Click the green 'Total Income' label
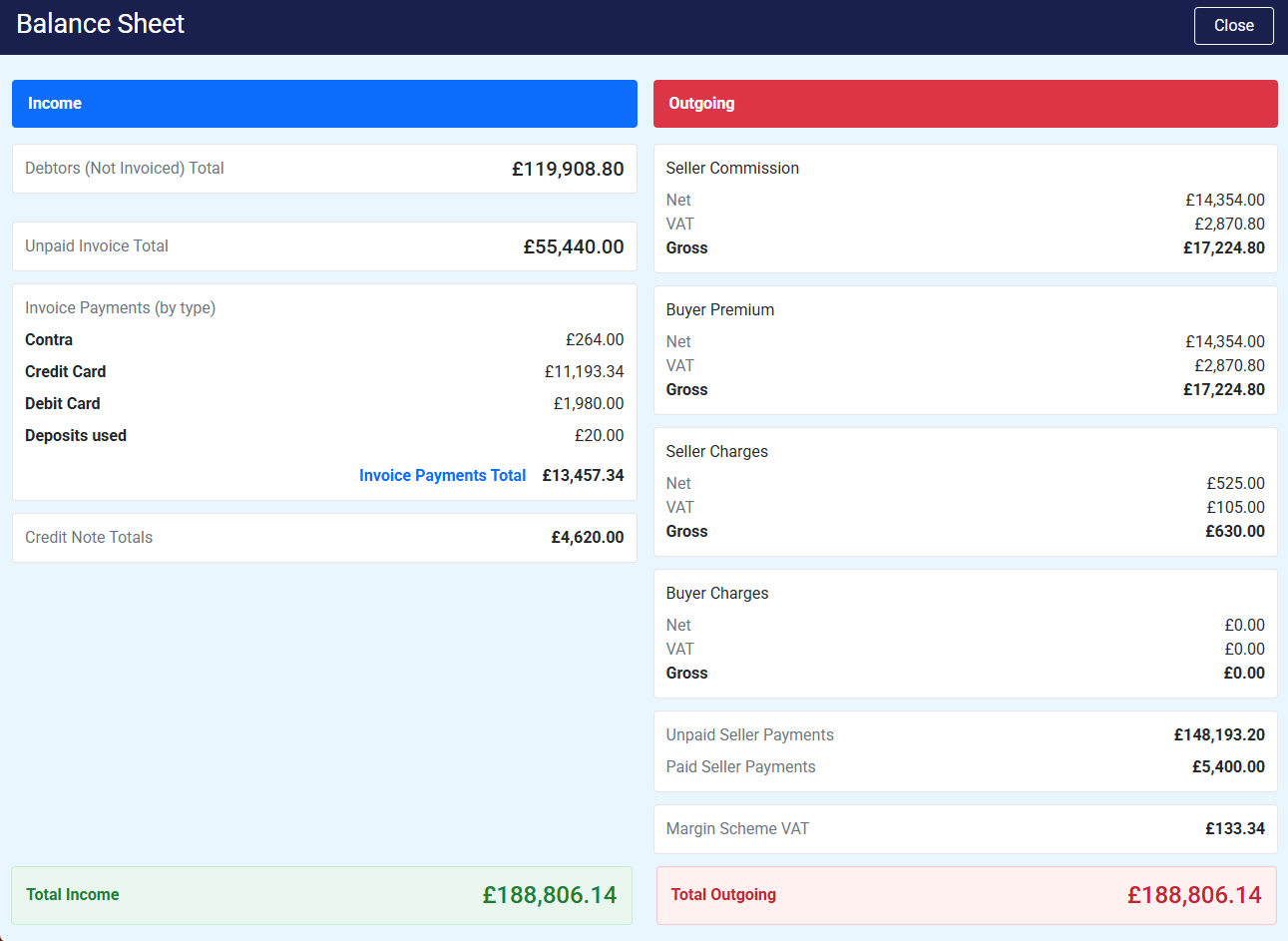 click(x=73, y=895)
